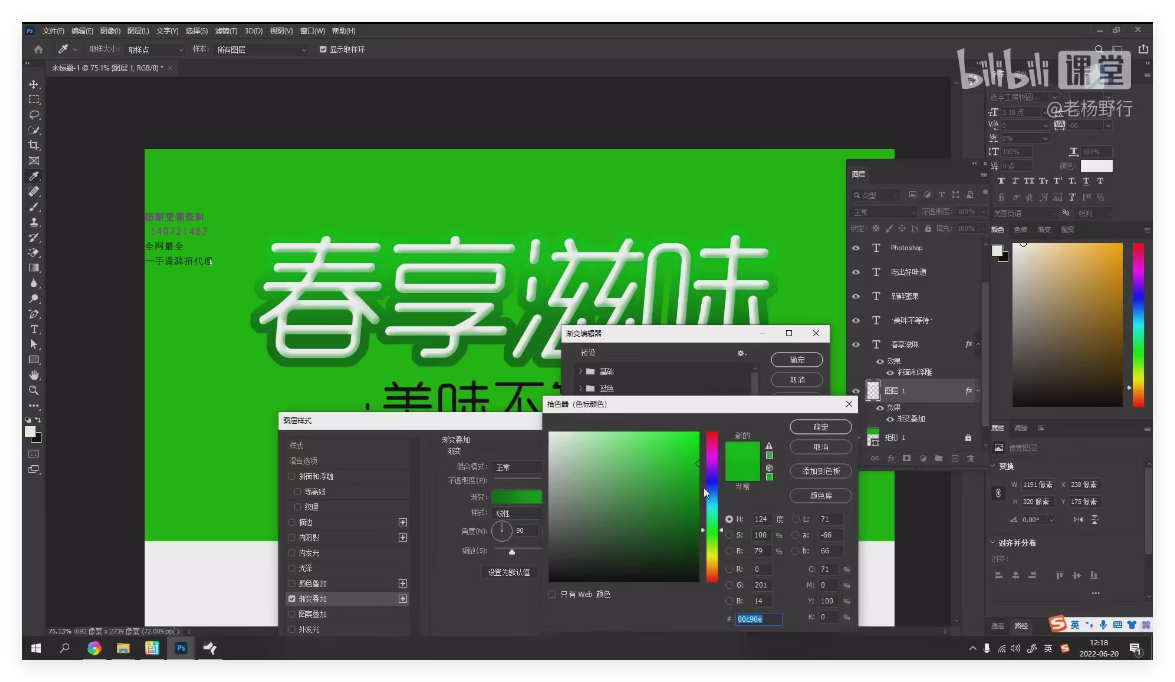Enable the 颜色叠加 (Color Overlay) checkbox
Image resolution: width=1175 pixels, height=682 pixels.
pos(292,583)
